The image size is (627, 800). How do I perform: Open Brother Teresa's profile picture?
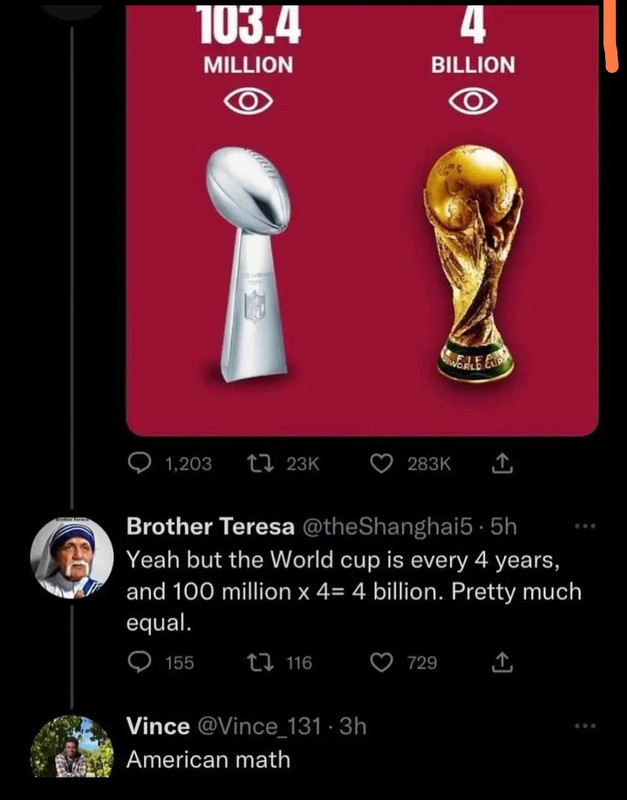click(x=71, y=558)
